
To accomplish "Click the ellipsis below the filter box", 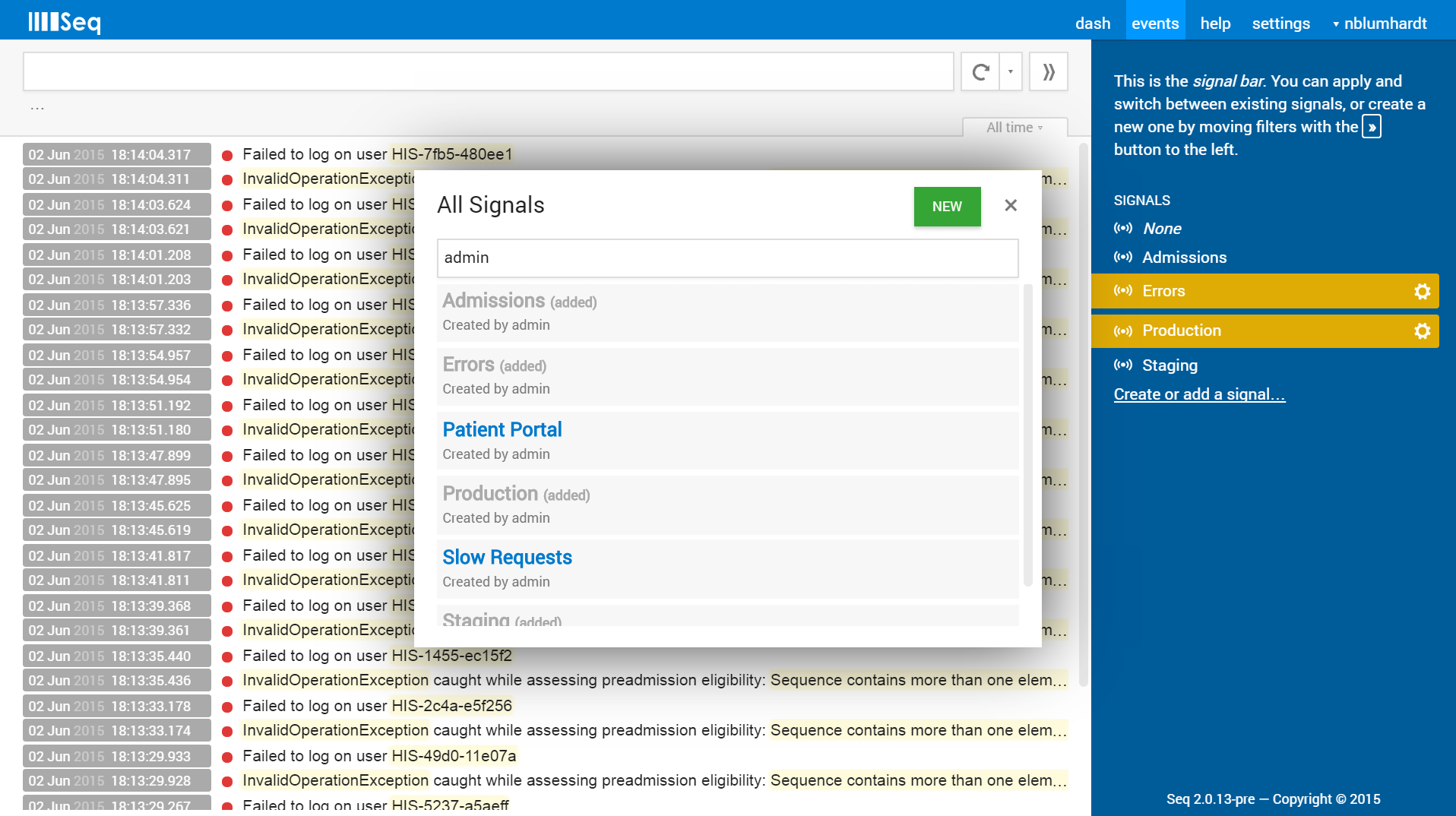I will (x=37, y=108).
